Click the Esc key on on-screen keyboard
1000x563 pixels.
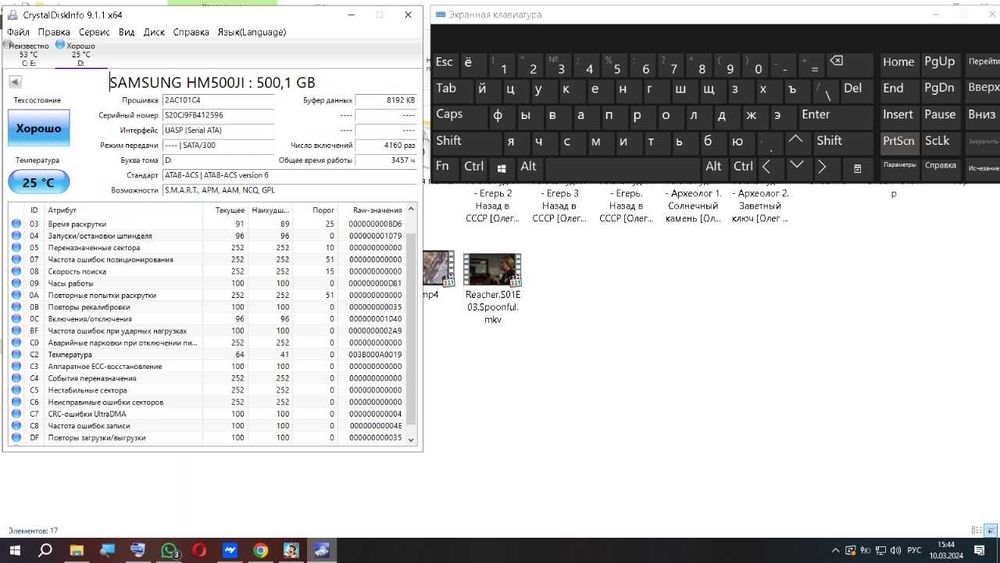pos(445,63)
